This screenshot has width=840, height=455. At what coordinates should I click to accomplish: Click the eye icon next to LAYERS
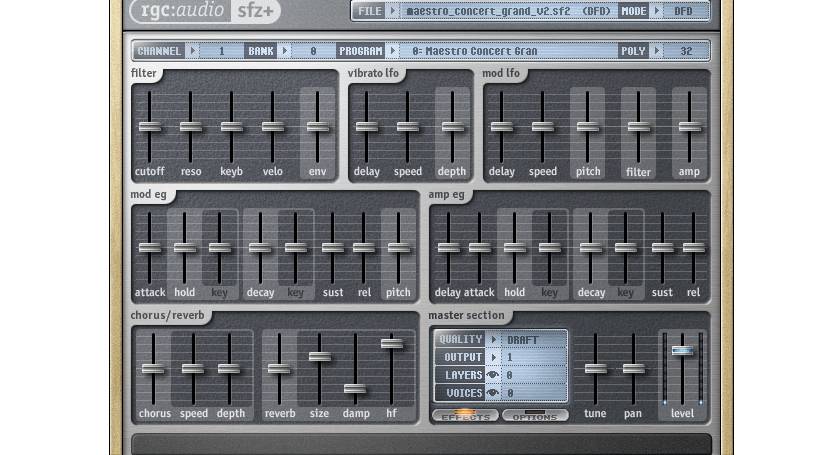[493, 375]
